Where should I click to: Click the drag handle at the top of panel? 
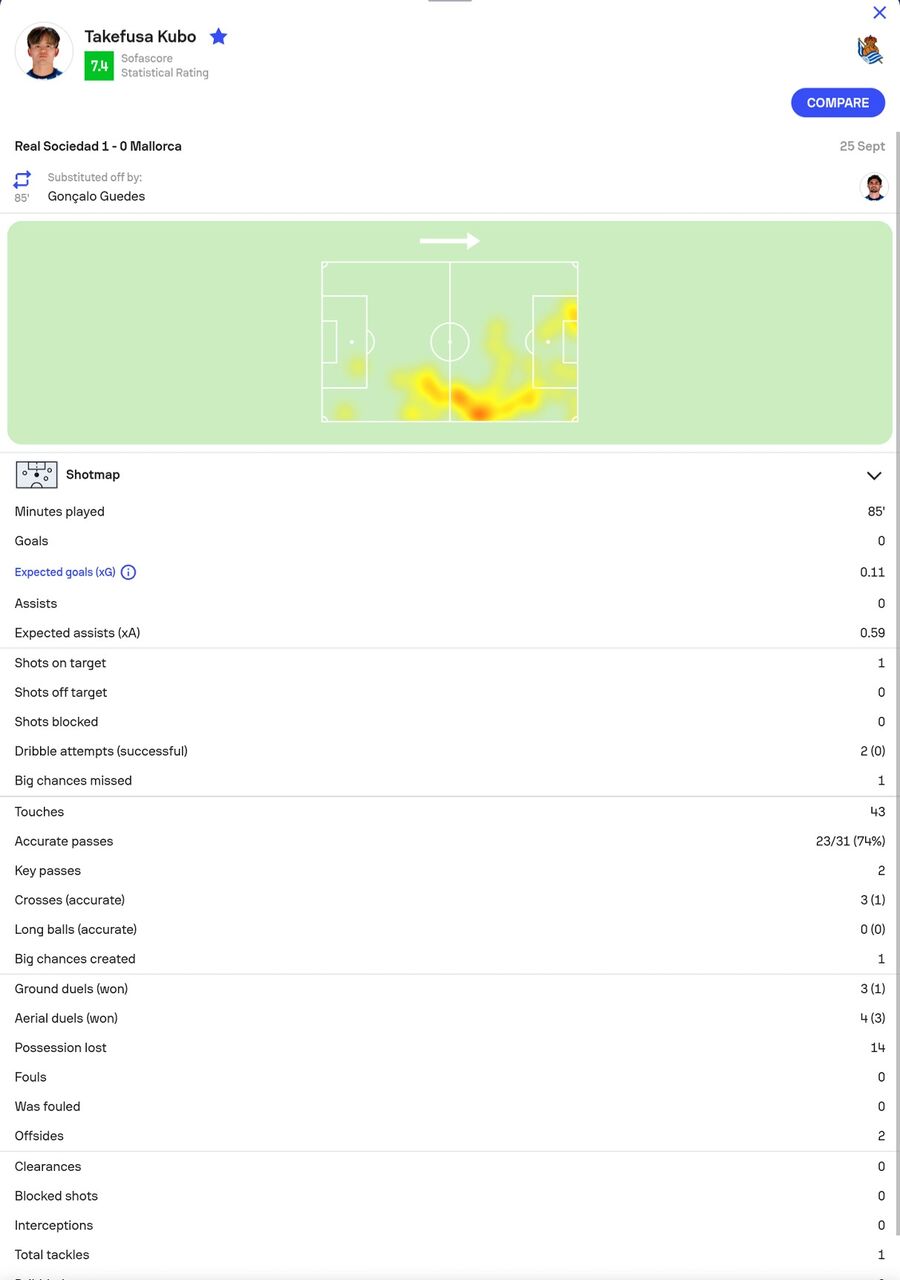tap(450, 1)
